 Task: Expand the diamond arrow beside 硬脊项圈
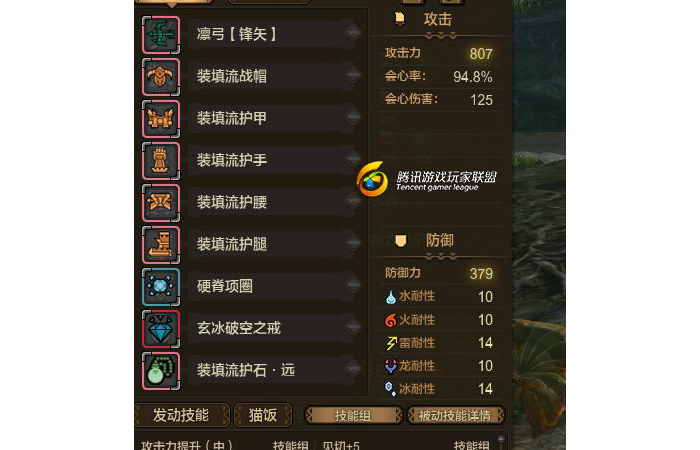click(x=353, y=284)
